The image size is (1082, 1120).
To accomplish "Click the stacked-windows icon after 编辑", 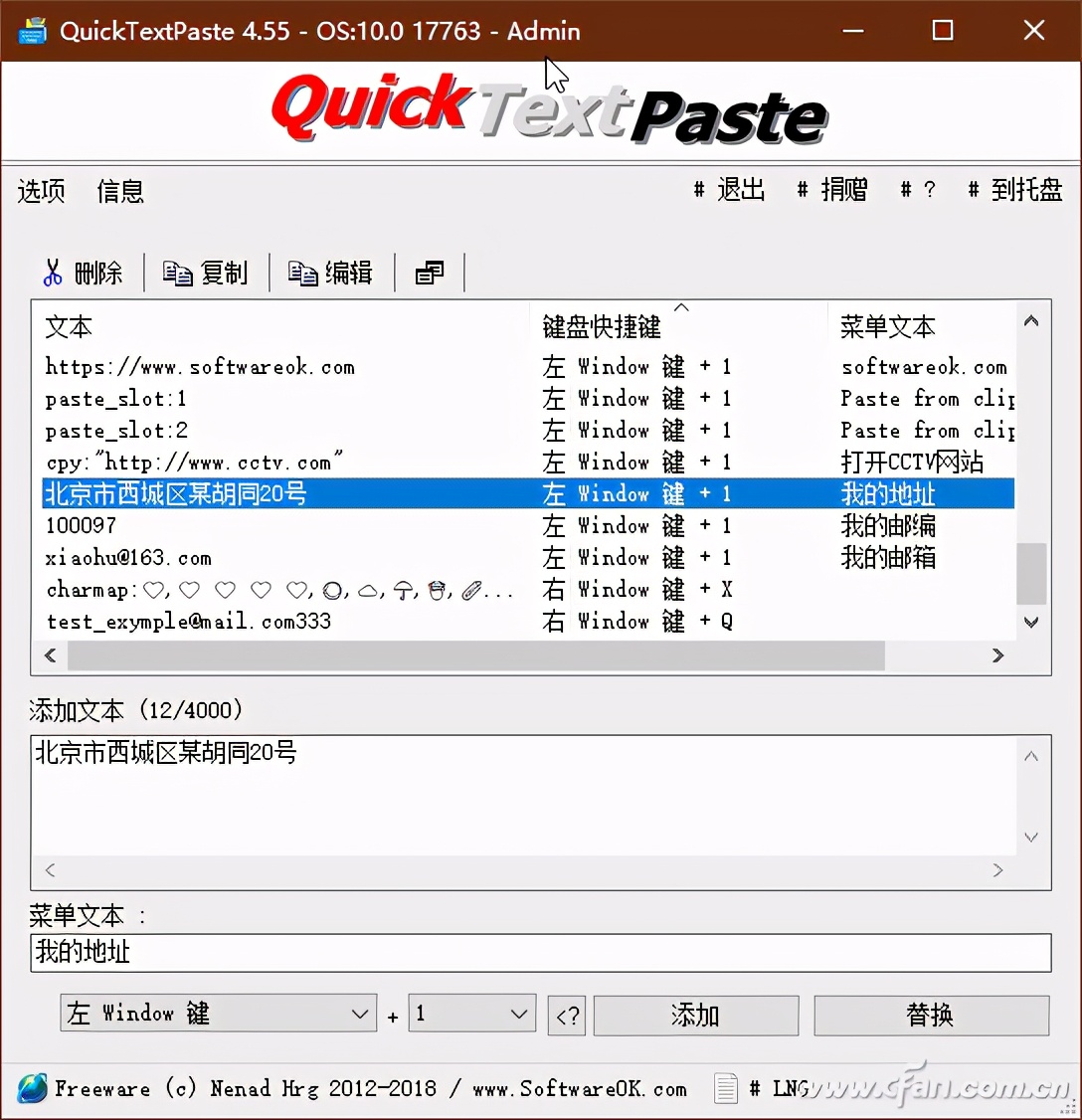I will 430,273.
